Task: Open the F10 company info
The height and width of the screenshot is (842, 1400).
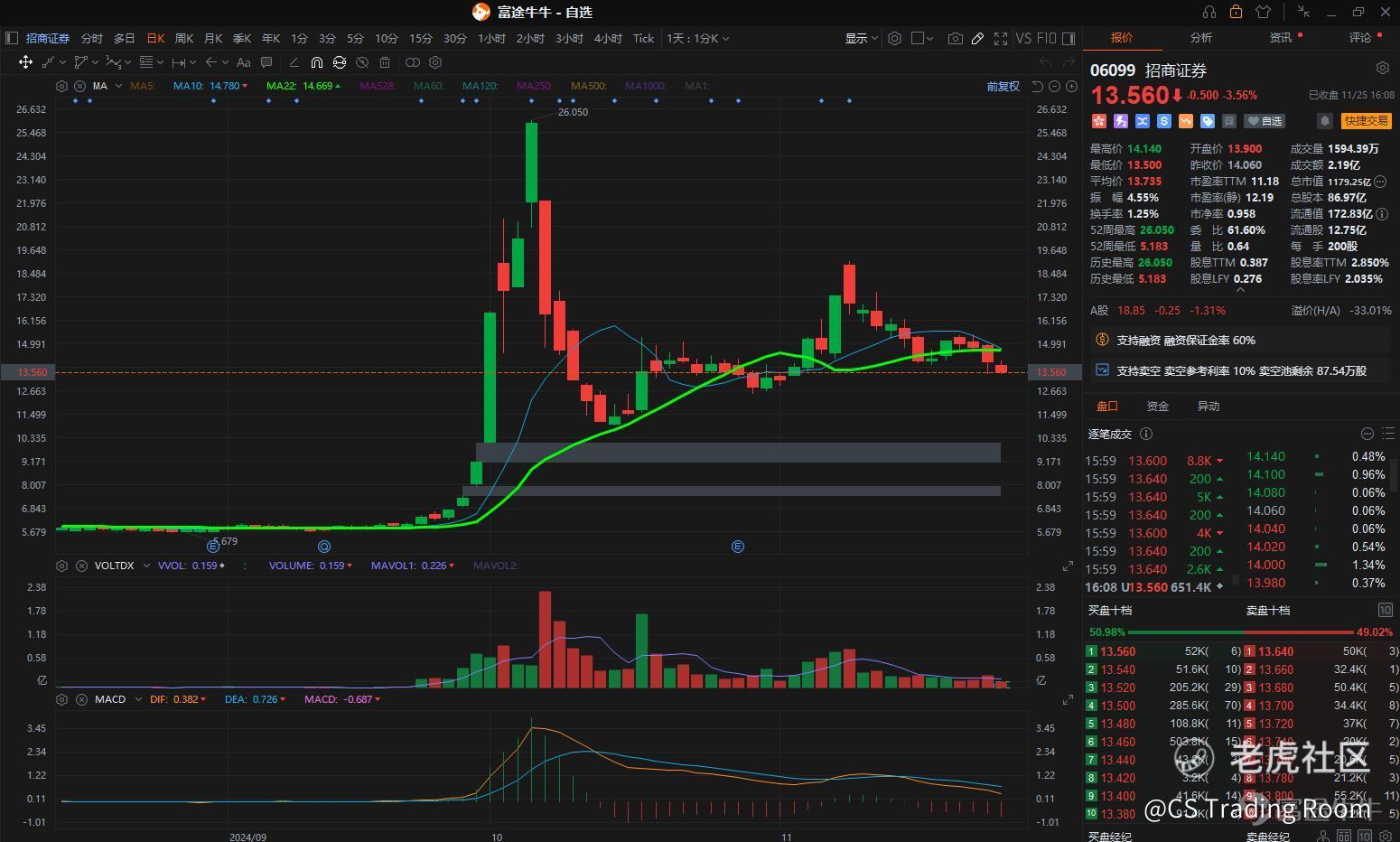Action: (x=1046, y=38)
